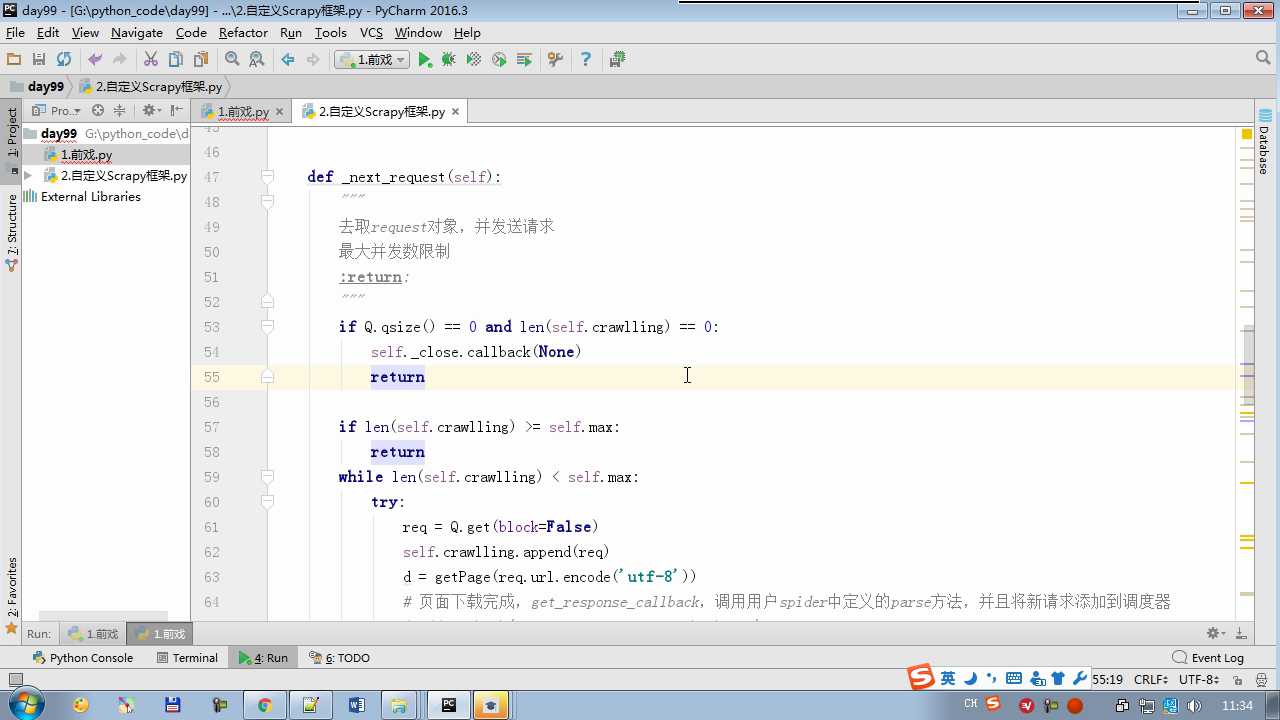The width and height of the screenshot is (1280, 720).
Task: Fold the docstring marker at line 48
Action: click(267, 202)
